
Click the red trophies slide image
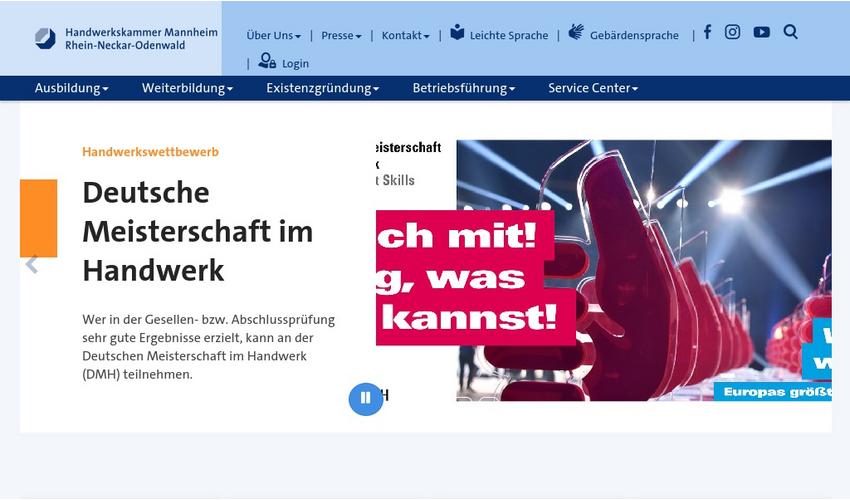[x=640, y=270]
